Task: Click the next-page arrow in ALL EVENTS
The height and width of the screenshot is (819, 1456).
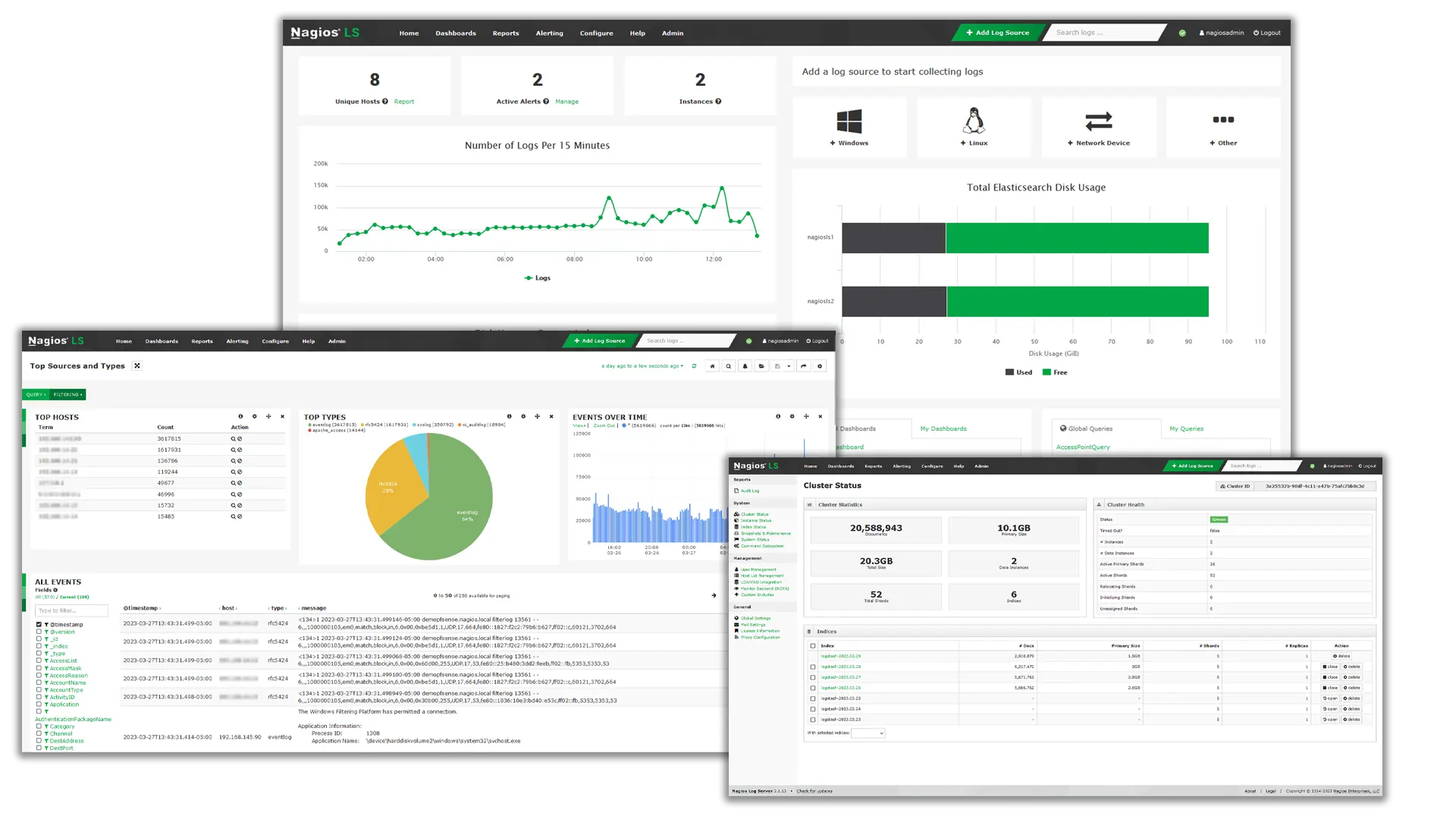Action: point(714,595)
